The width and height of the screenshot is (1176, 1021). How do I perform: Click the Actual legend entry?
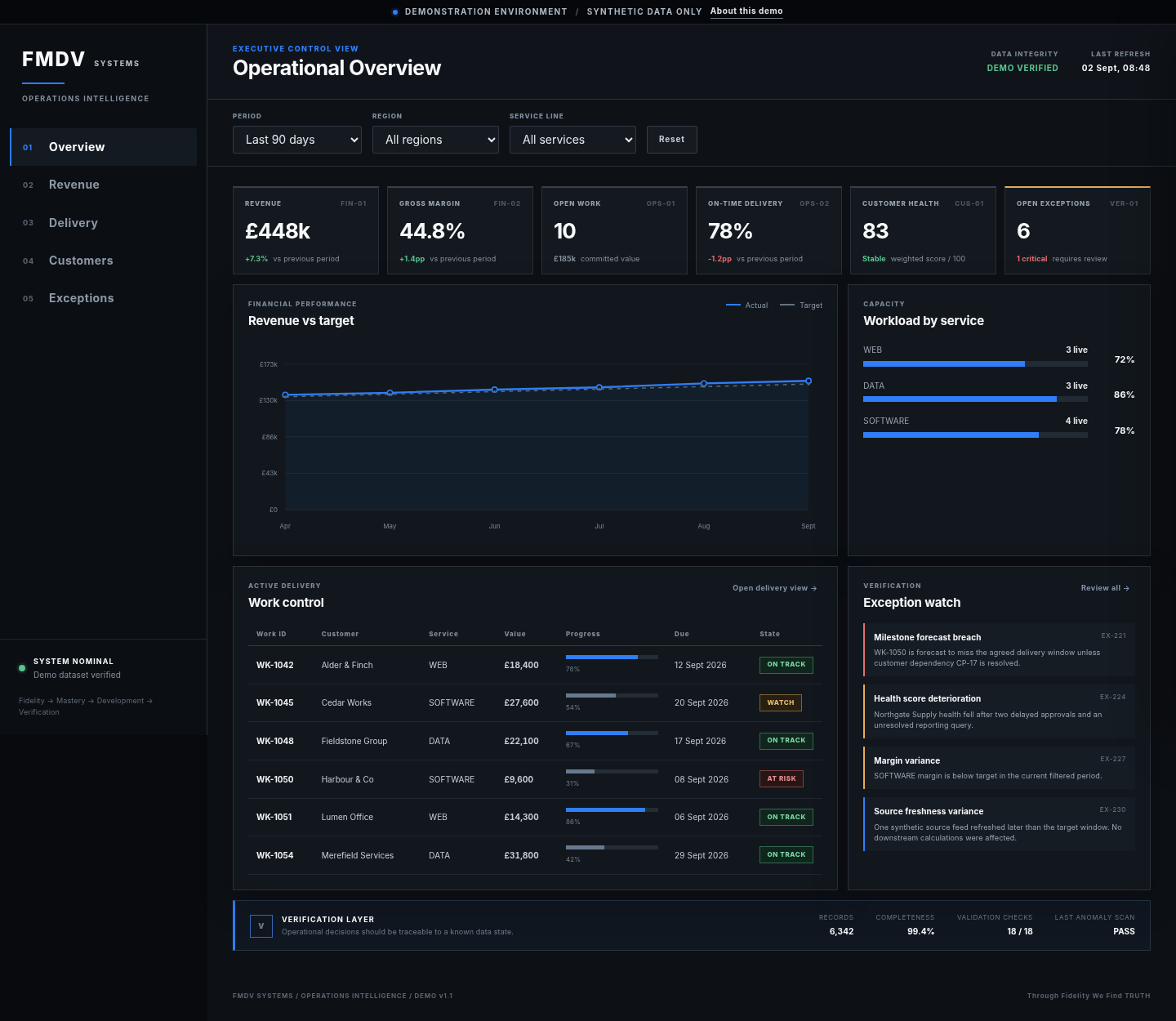click(747, 305)
